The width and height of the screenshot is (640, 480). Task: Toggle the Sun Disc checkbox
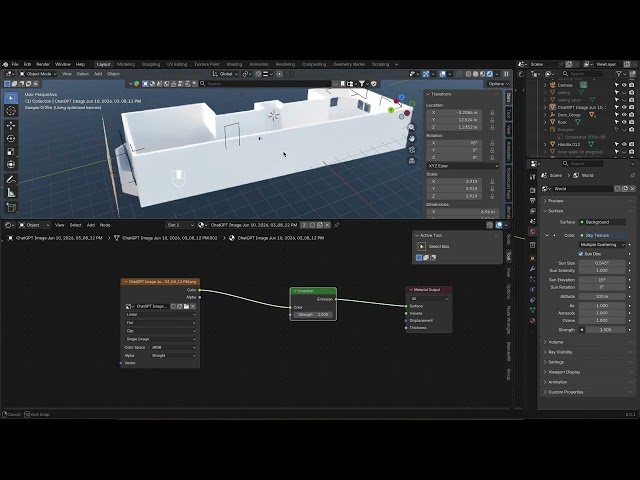click(x=581, y=254)
